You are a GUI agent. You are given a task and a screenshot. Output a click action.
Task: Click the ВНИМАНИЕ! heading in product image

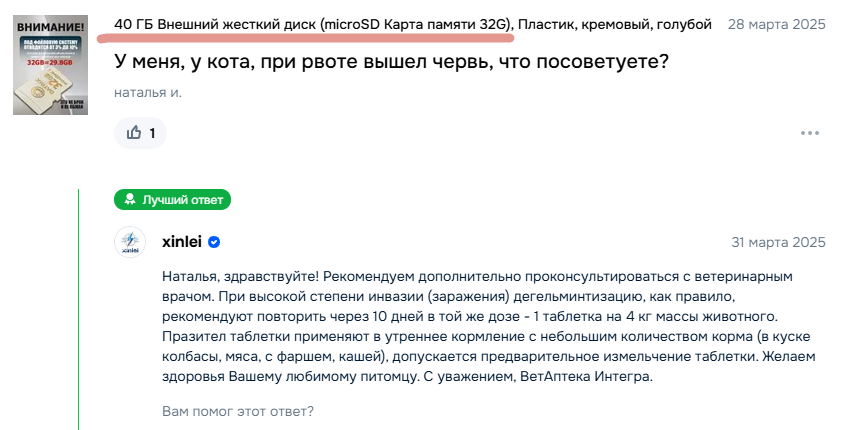[50, 26]
